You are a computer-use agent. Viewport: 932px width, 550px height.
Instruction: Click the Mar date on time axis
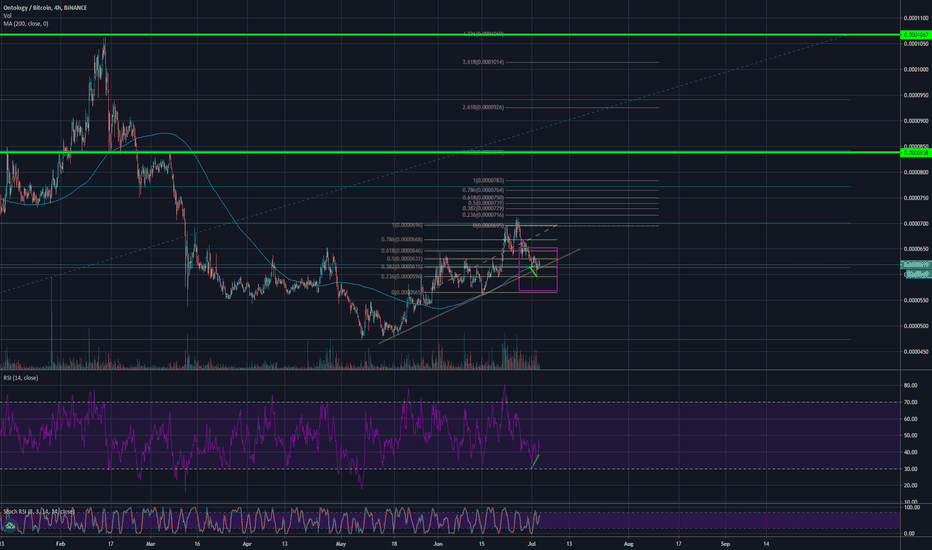click(x=150, y=543)
